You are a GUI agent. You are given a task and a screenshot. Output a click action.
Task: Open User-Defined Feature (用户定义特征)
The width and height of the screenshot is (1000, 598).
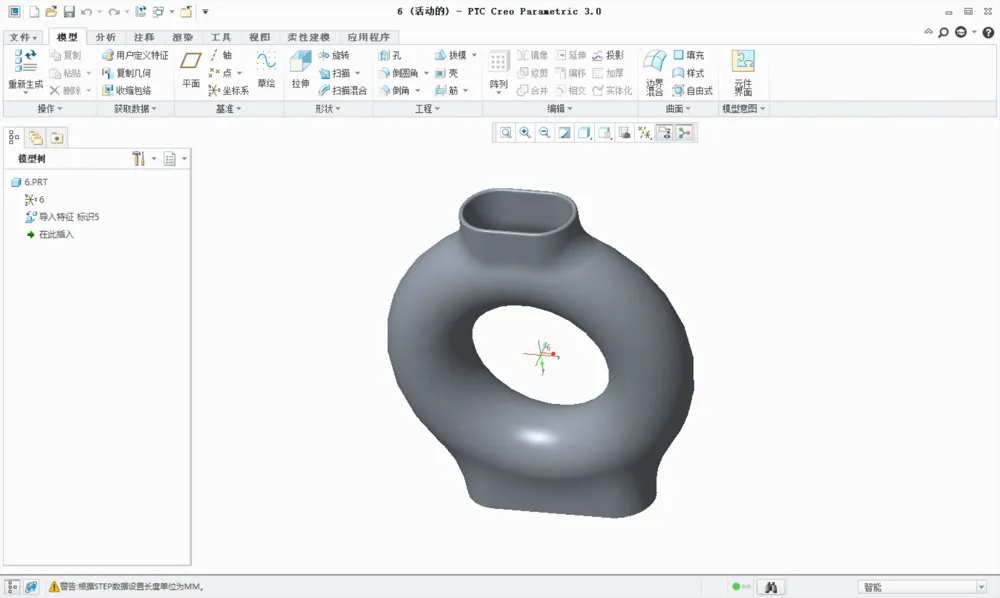136,55
